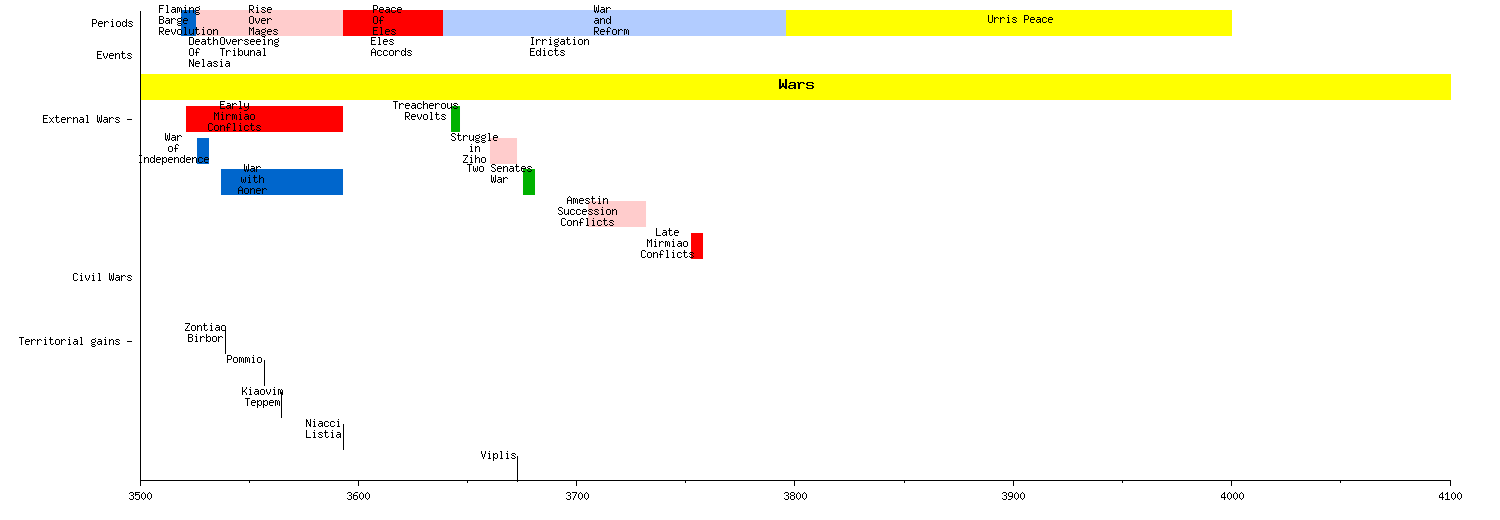Click the Civil Wars row label
1500x520 pixels.
click(102, 277)
